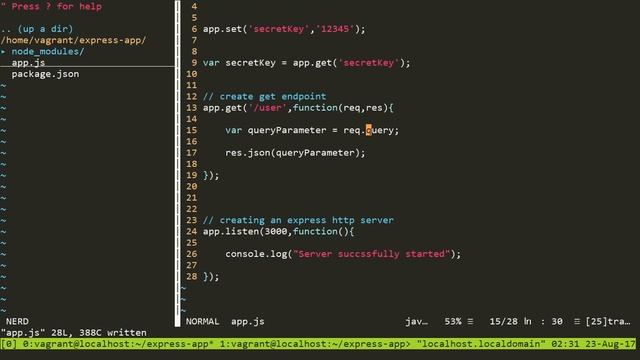Click the 15/28 line counter
The width and height of the screenshot is (640, 360).
click(503, 322)
